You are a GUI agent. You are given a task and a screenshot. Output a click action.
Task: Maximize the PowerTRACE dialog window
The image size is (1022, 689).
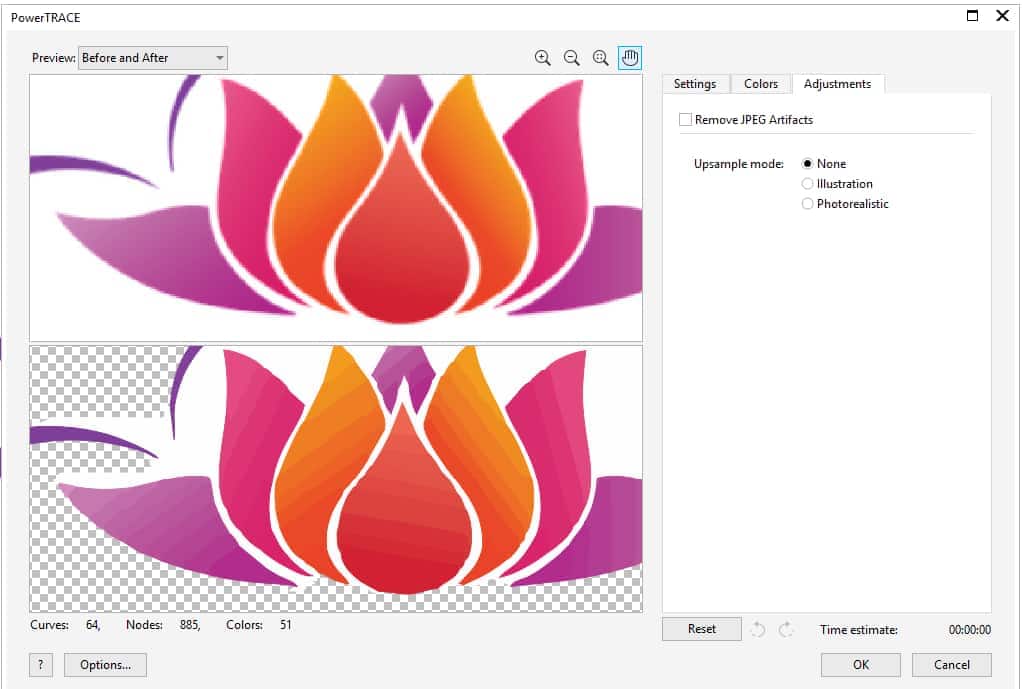(x=971, y=16)
